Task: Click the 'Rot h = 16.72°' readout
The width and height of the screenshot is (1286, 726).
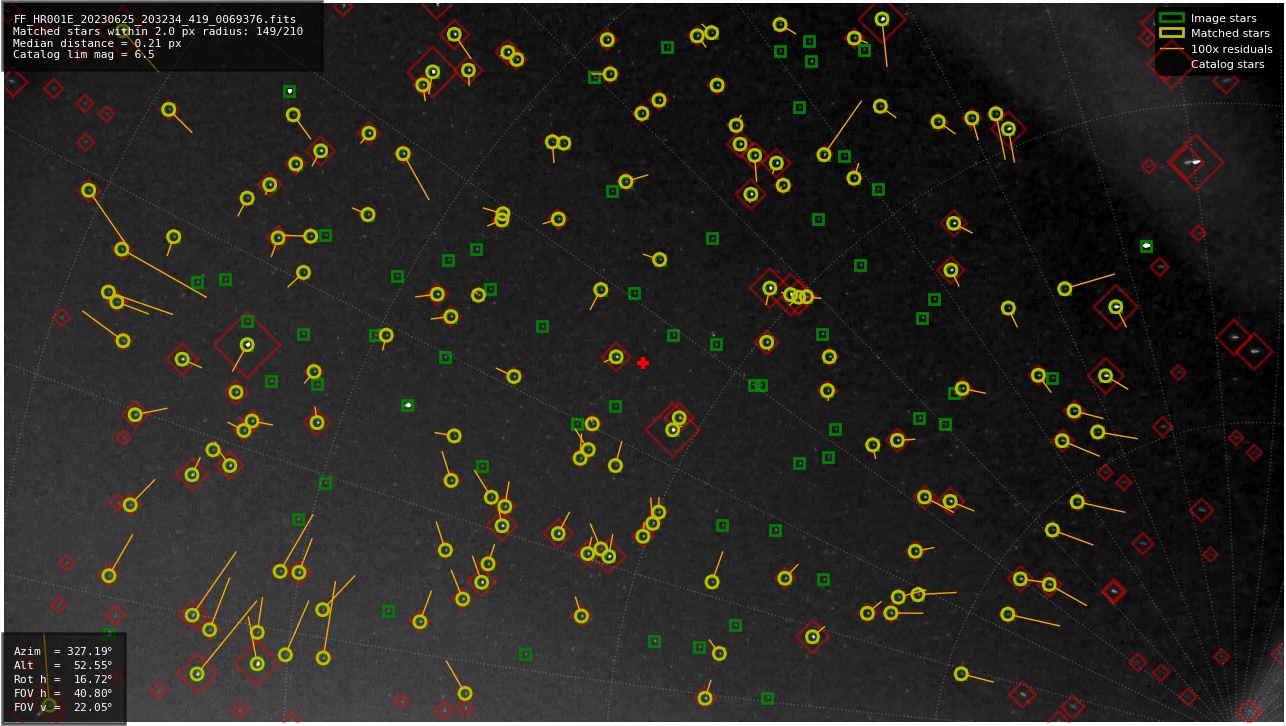Action: tap(63, 679)
